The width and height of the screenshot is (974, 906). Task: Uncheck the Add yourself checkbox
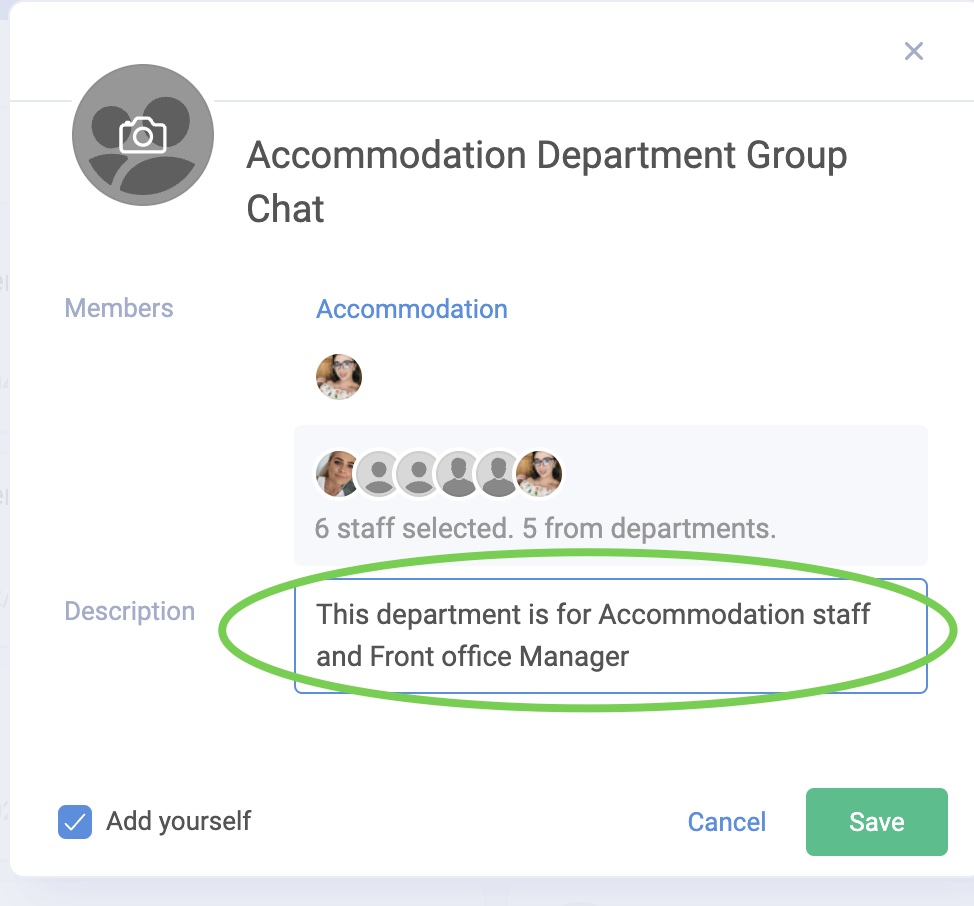pyautogui.click(x=74, y=821)
